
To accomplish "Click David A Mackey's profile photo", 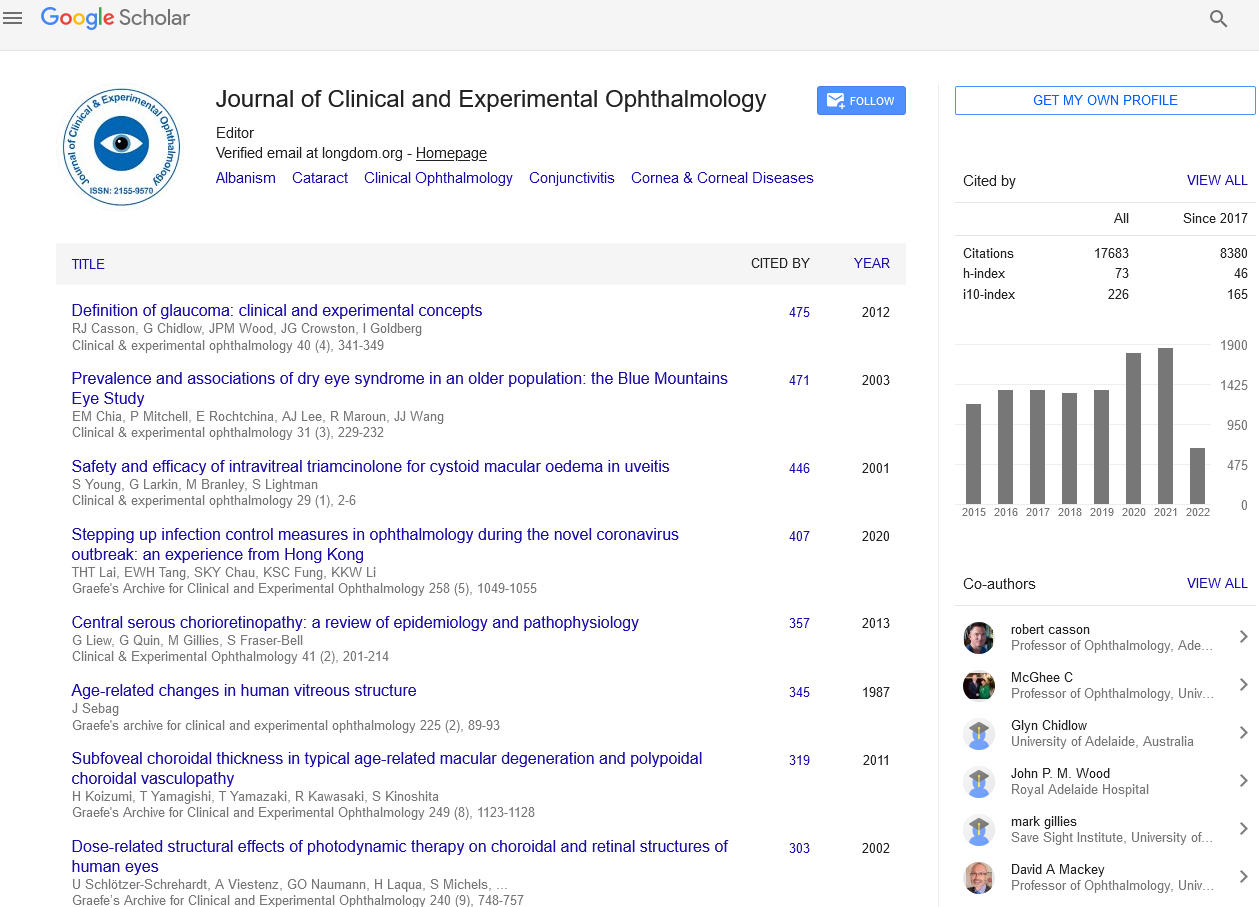I will click(978, 877).
